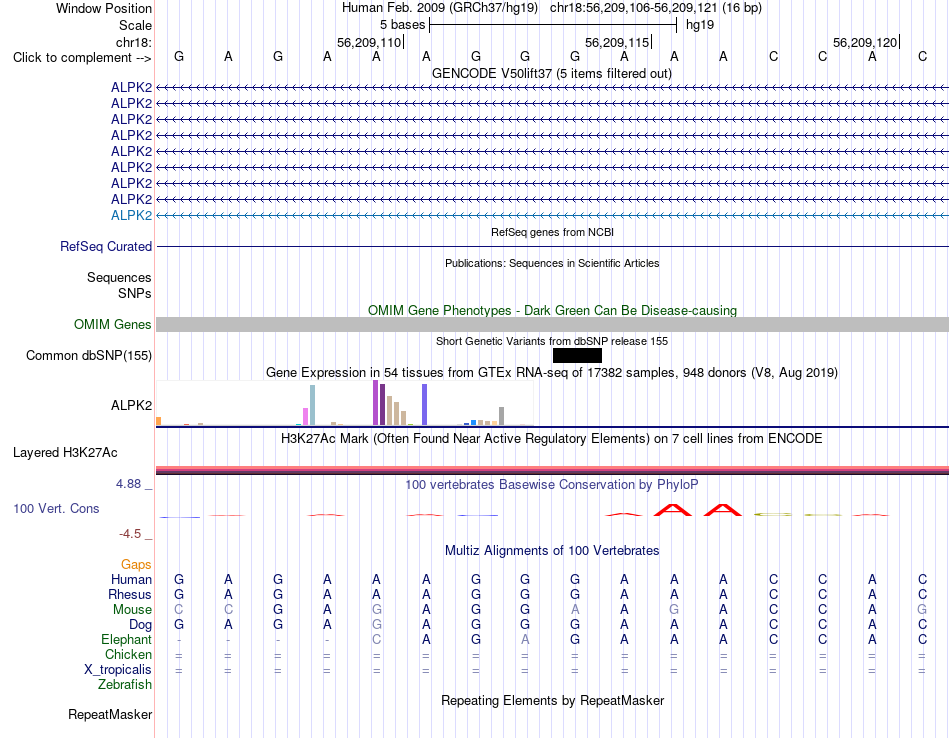950x738 pixels.
Task: Open the GTEx Gene Expression track title
Action: (552, 373)
